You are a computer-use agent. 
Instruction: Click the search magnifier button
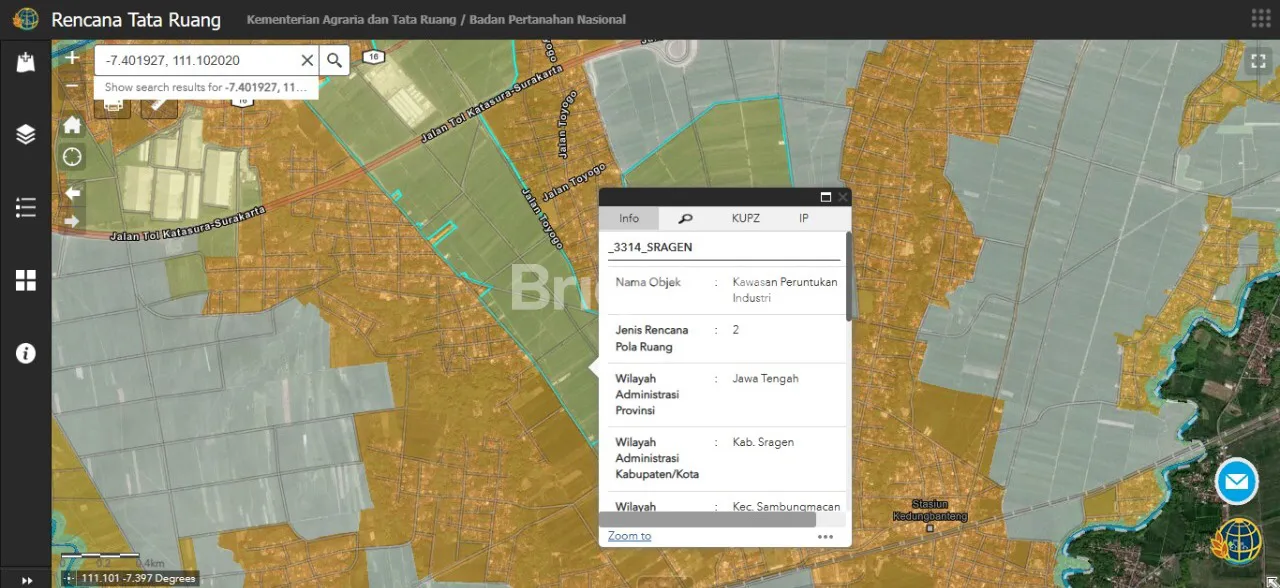334,60
